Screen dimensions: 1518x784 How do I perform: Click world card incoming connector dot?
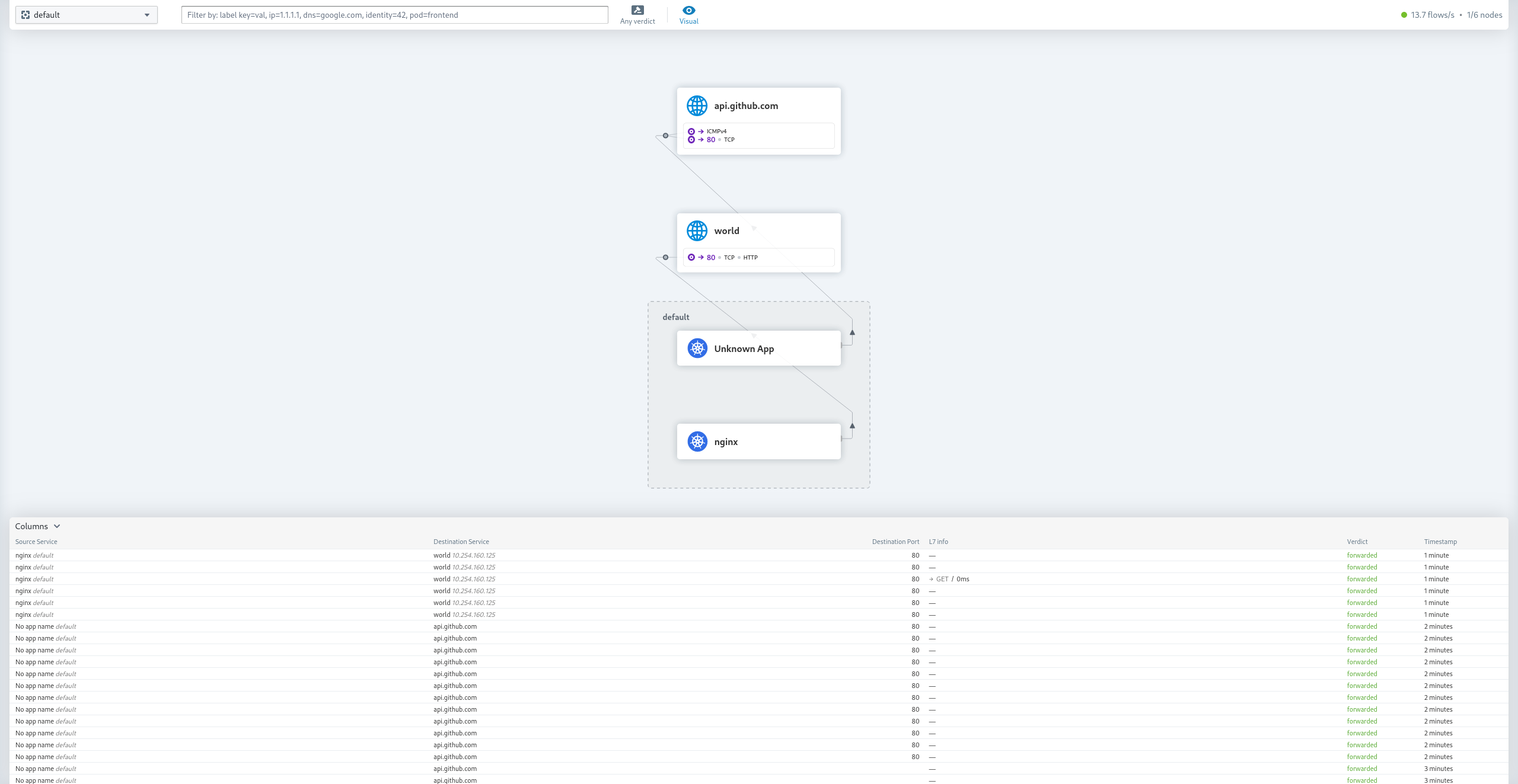pyautogui.click(x=665, y=257)
